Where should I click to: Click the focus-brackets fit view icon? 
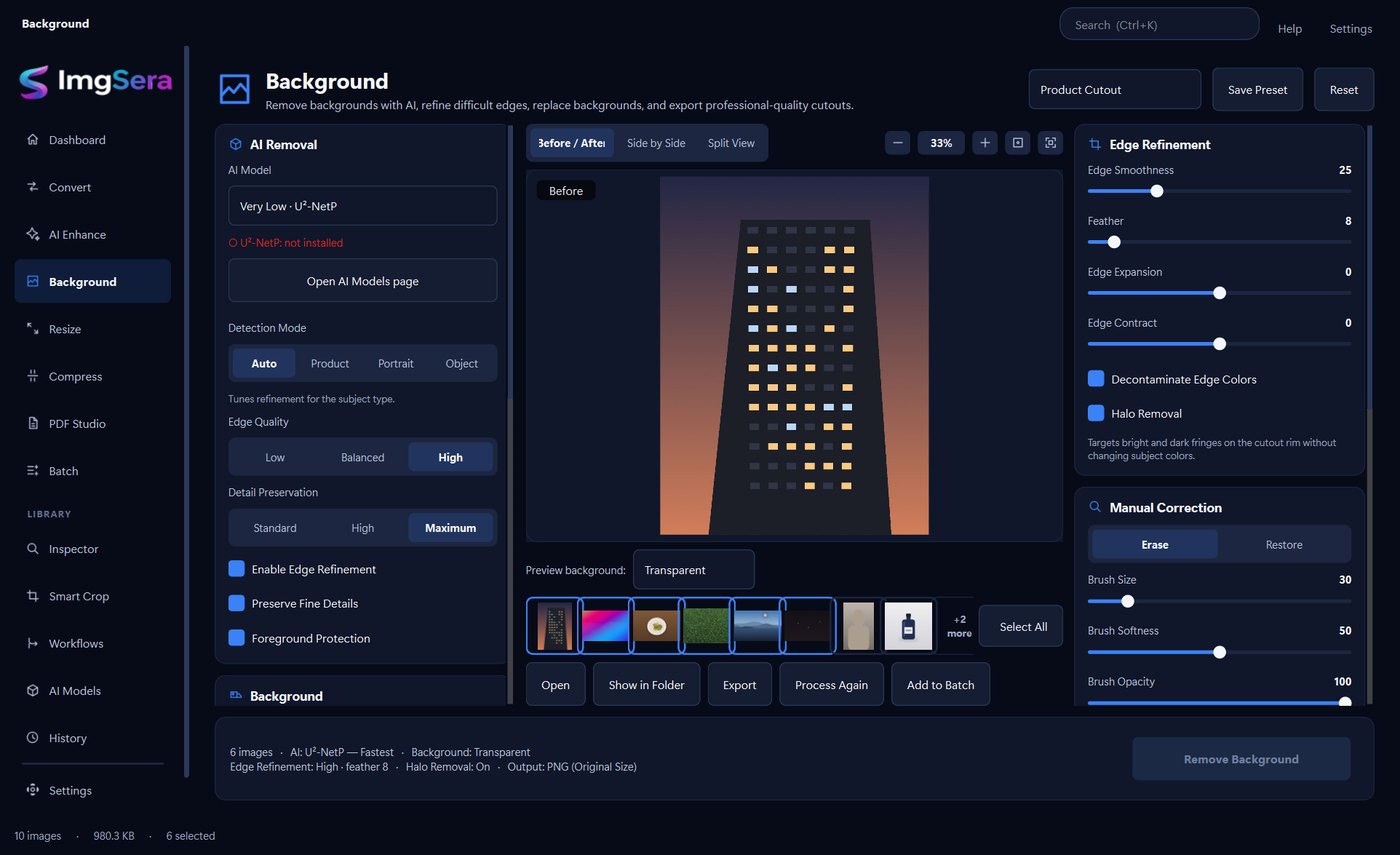coord(1050,143)
